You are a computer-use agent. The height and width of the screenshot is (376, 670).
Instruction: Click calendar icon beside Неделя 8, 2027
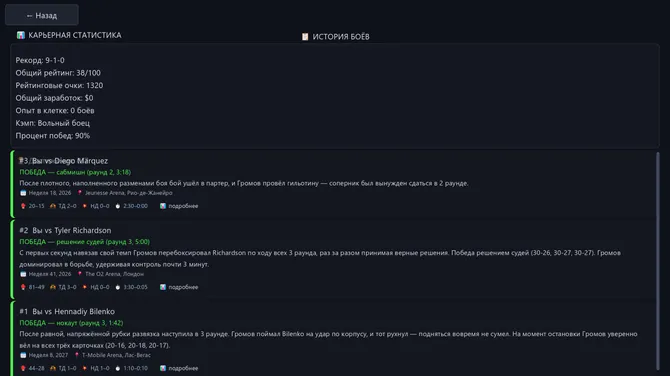23,355
